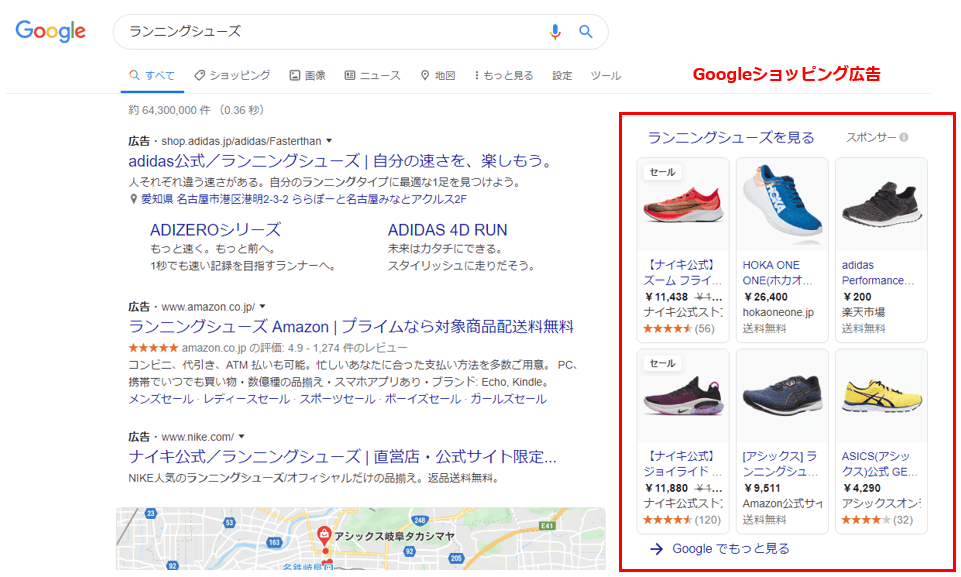
Task: Click star rating with (120) reviews
Action: [x=682, y=520]
